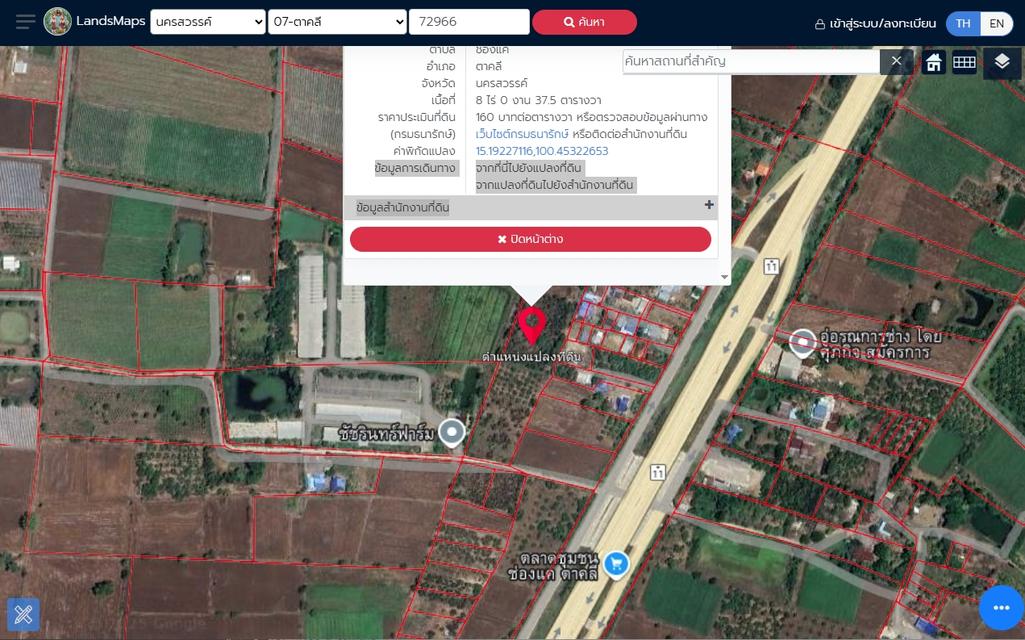This screenshot has width=1025, height=640.
Task: Click the เข้าสู่ระบบ/ลงทะเบียน login link
Action: point(875,23)
